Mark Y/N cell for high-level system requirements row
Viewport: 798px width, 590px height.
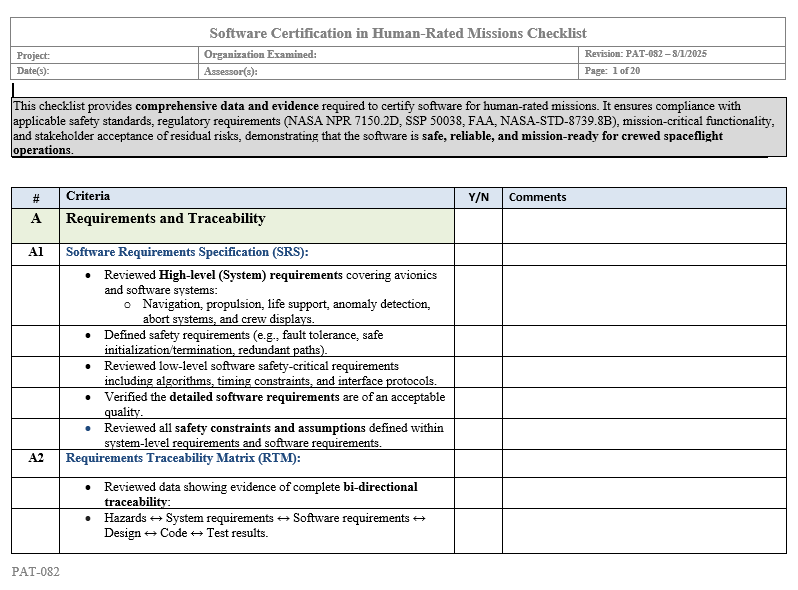(x=478, y=296)
